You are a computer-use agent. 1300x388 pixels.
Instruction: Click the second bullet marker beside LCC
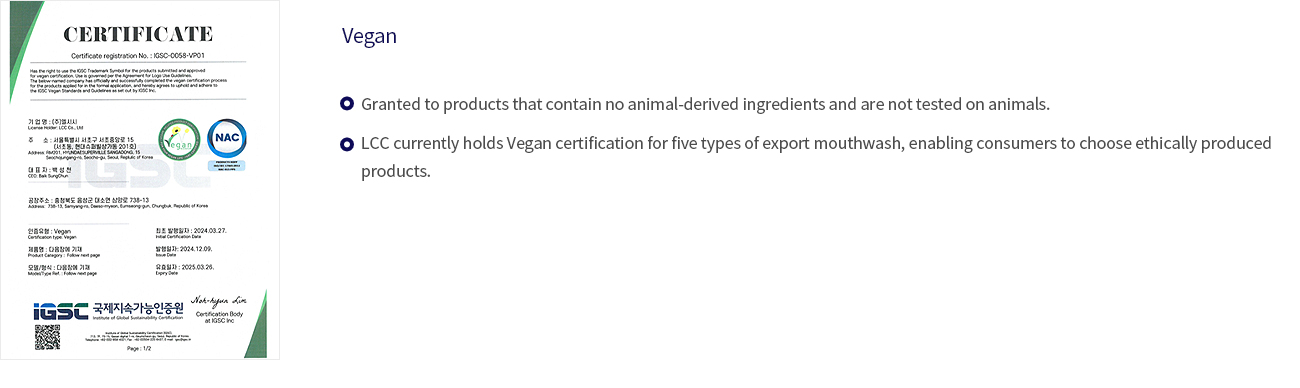[346, 143]
